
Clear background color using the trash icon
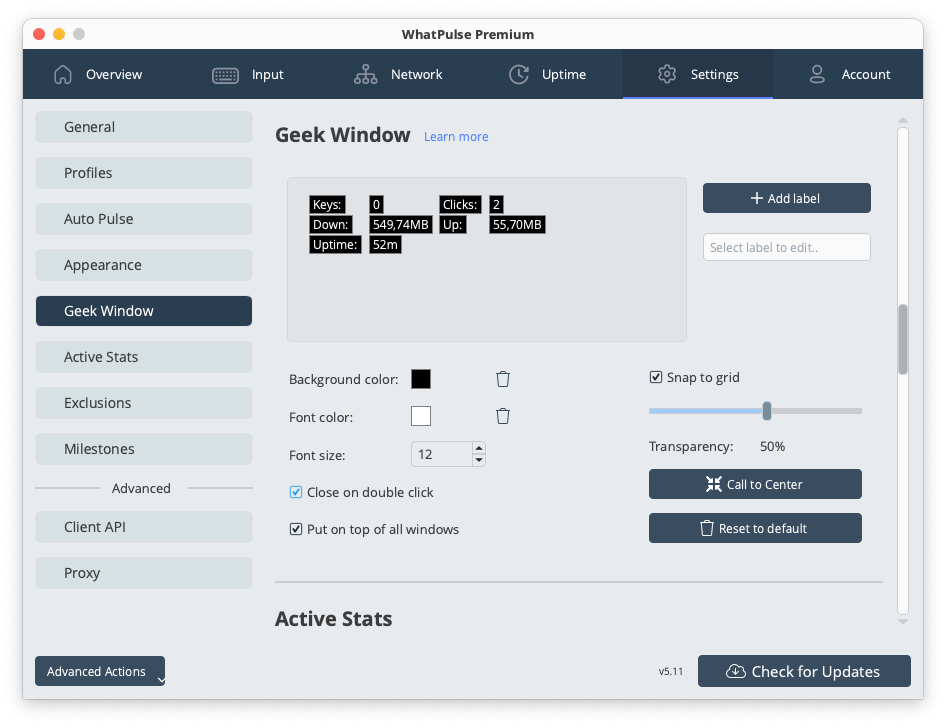point(503,379)
